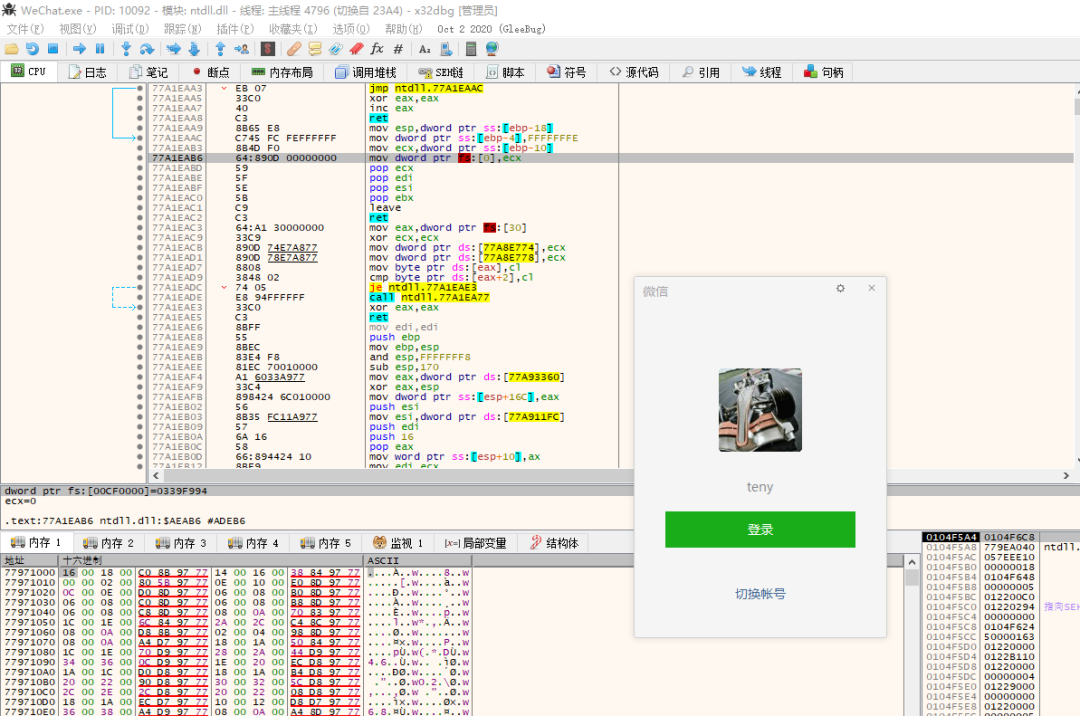Switch to the 句柄 handles tab
The height and width of the screenshot is (716, 1080).
point(824,72)
